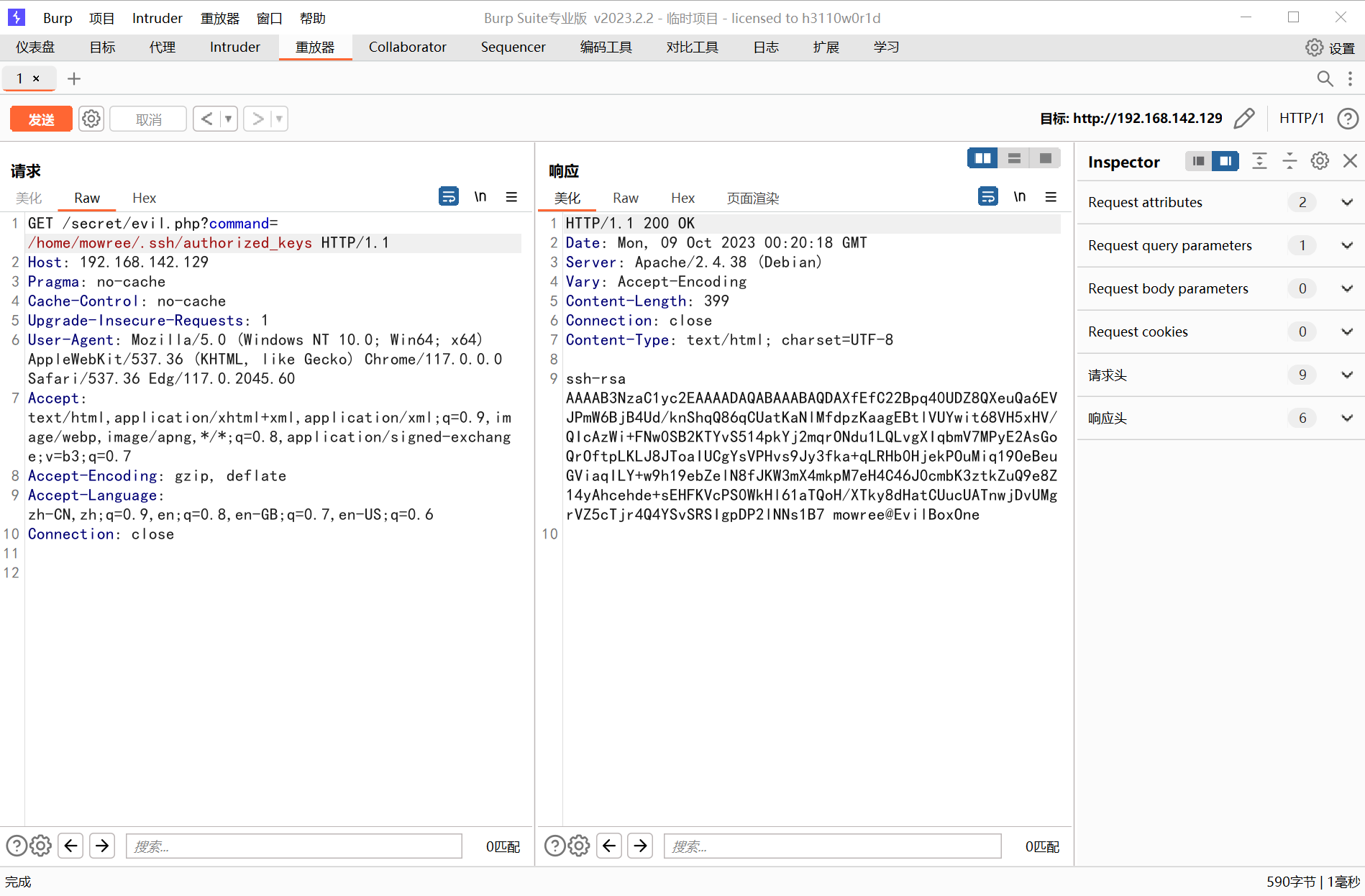Open the 代理 proxy tab
This screenshot has height=896, width=1365.
coord(163,47)
